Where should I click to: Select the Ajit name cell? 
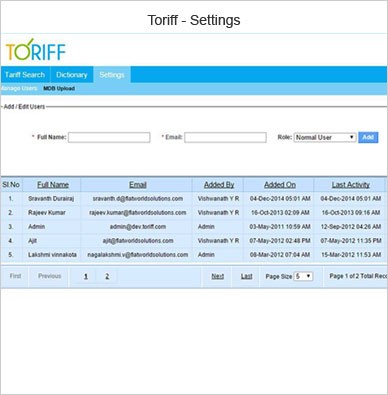(32, 241)
